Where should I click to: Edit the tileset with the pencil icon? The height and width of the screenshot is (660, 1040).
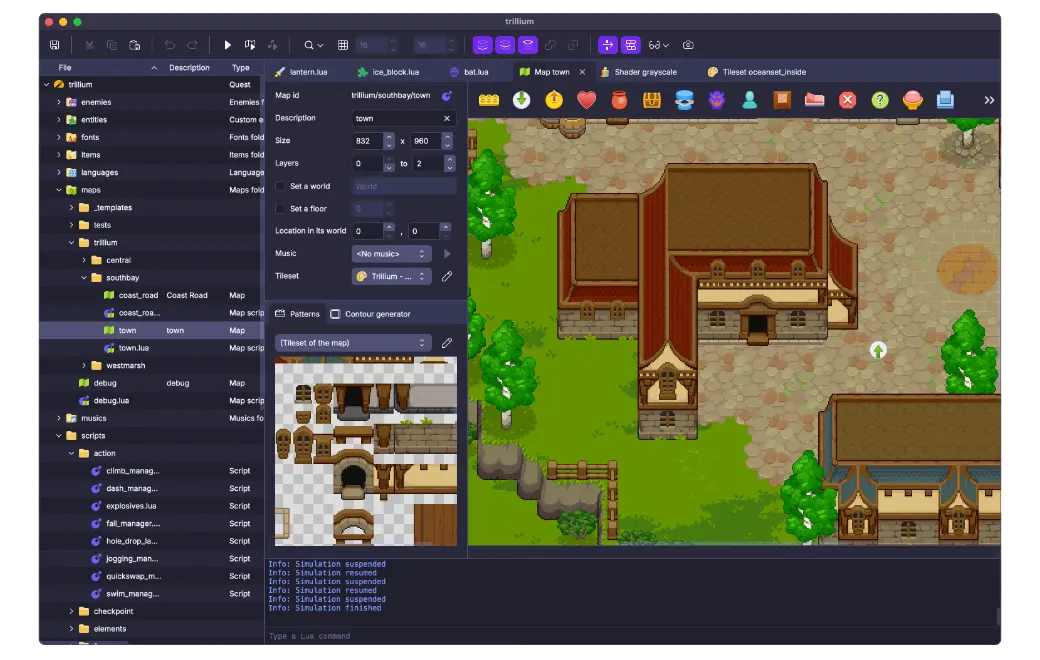click(x=447, y=276)
